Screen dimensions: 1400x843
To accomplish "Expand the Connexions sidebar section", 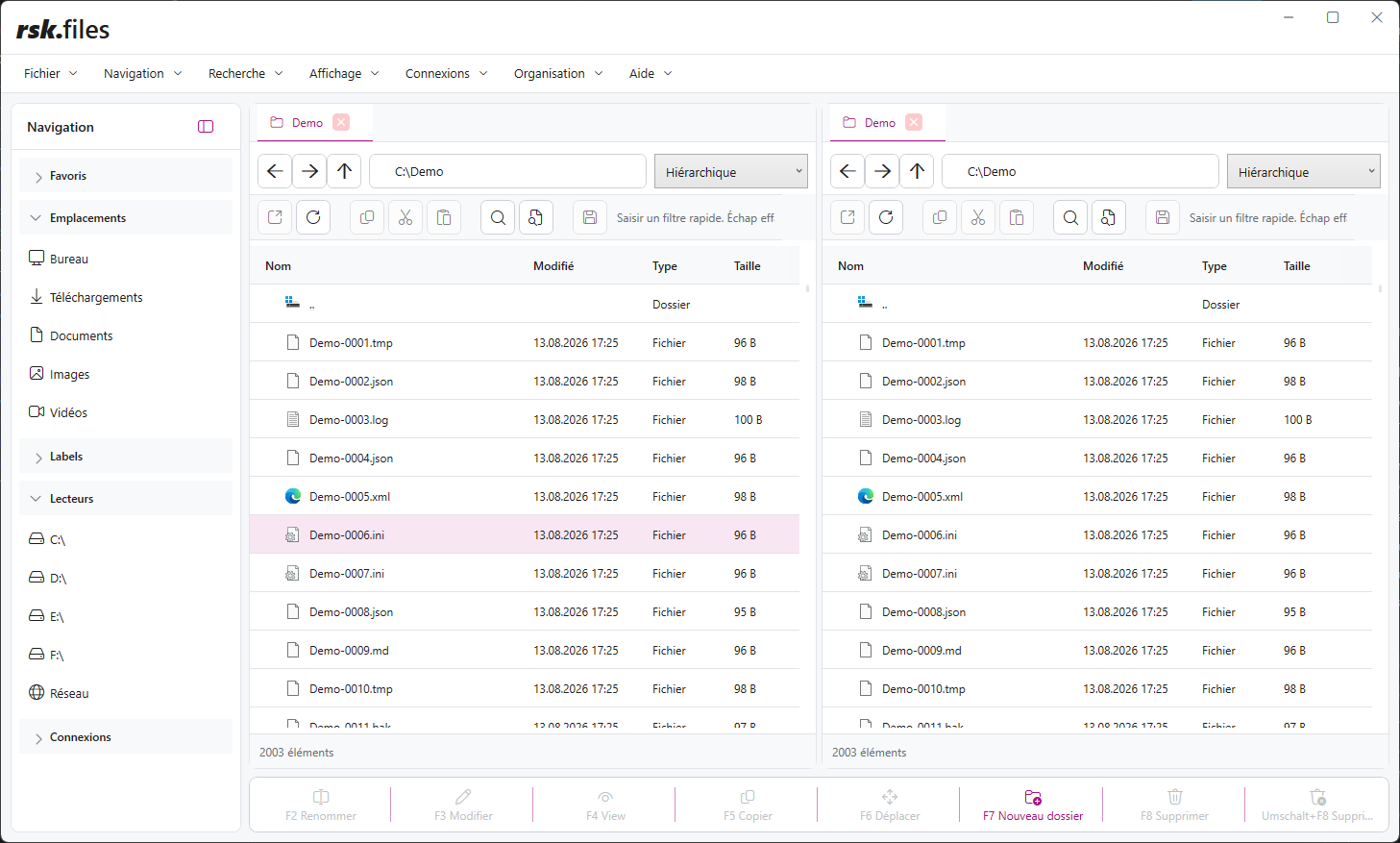I will [126, 737].
